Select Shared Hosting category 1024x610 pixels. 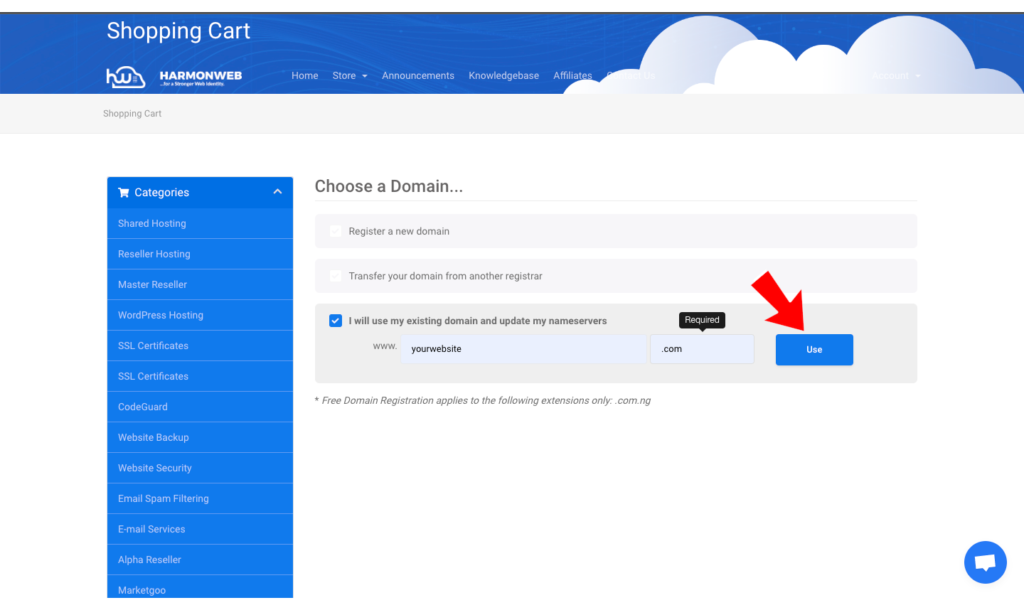(x=152, y=224)
